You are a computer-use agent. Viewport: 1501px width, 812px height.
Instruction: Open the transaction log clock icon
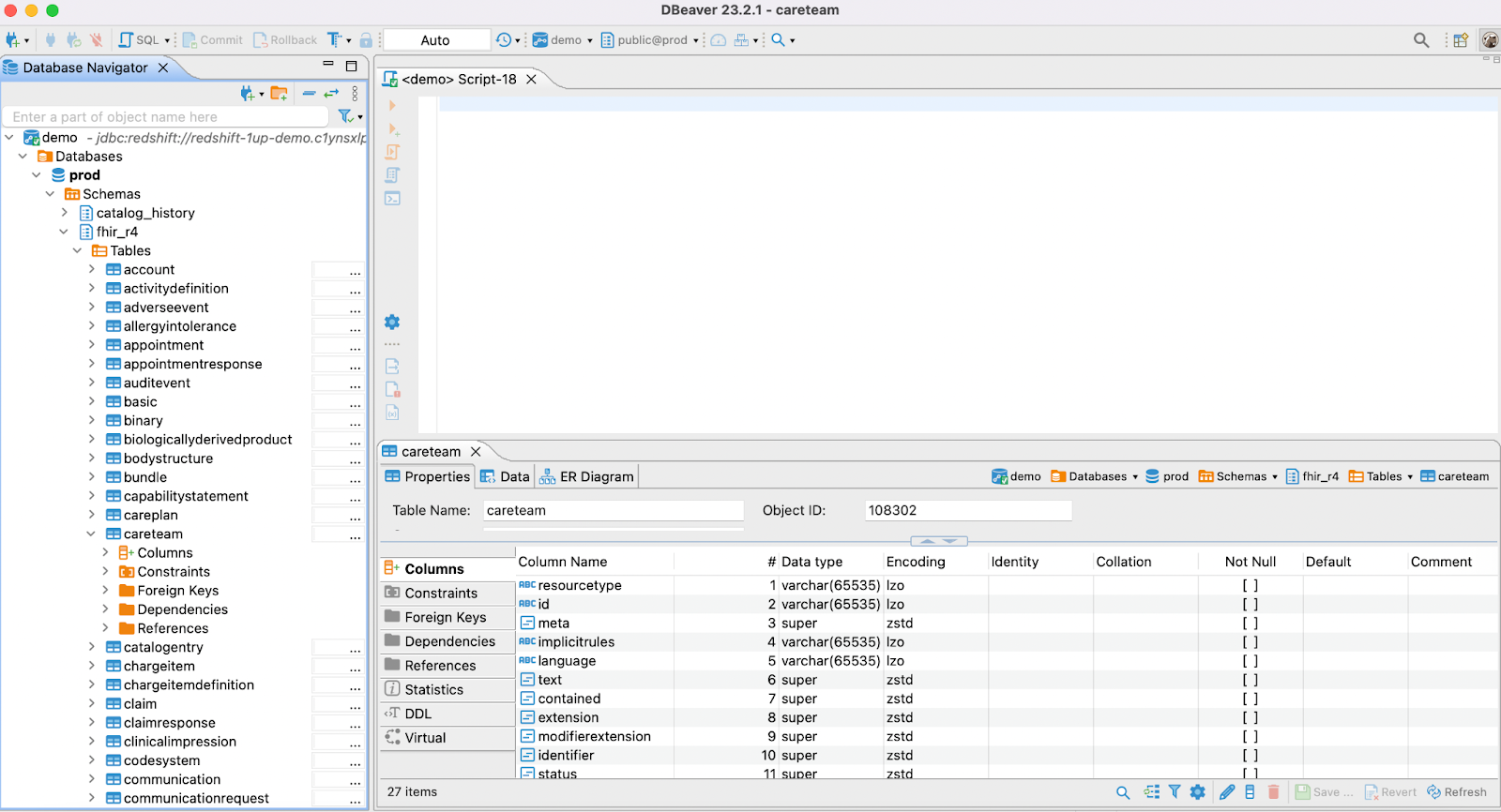click(x=504, y=40)
